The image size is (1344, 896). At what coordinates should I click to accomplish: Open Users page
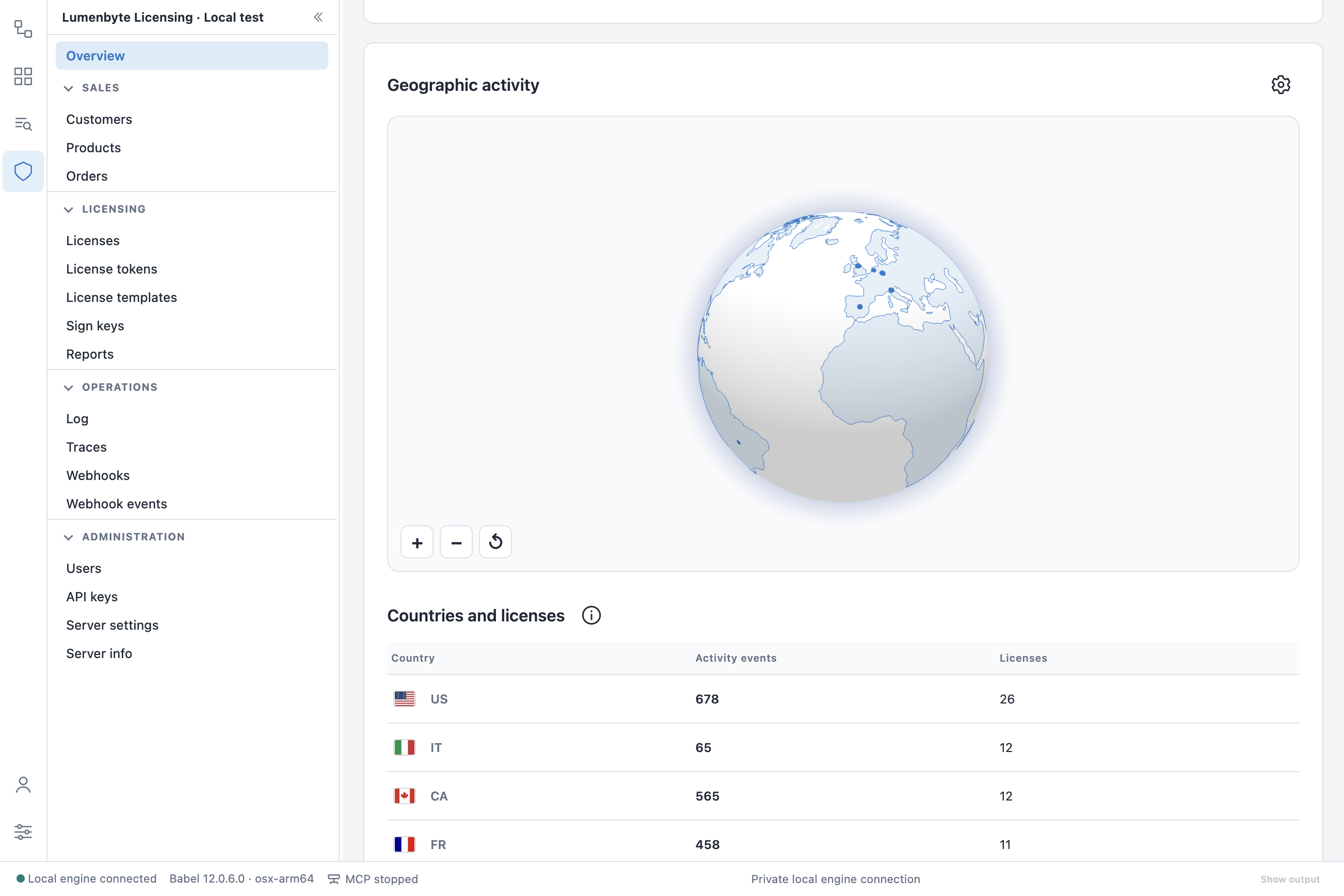84,569
